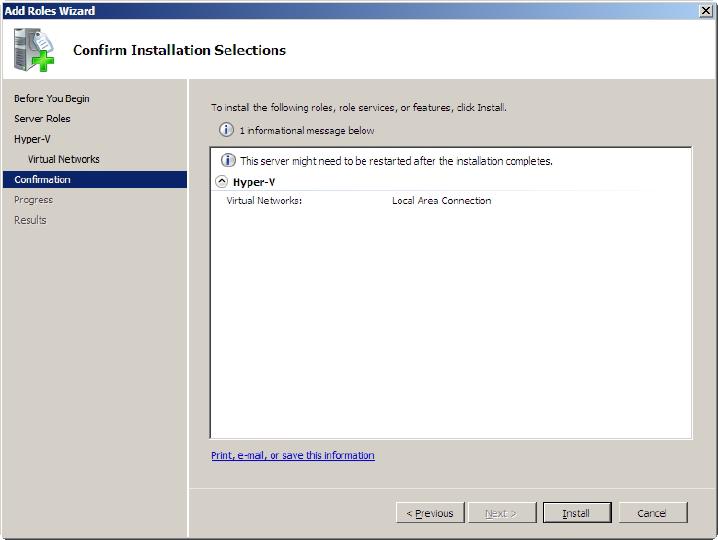Select the highlighted Confirmation step
This screenshot has width=718, height=540.
click(x=95, y=180)
